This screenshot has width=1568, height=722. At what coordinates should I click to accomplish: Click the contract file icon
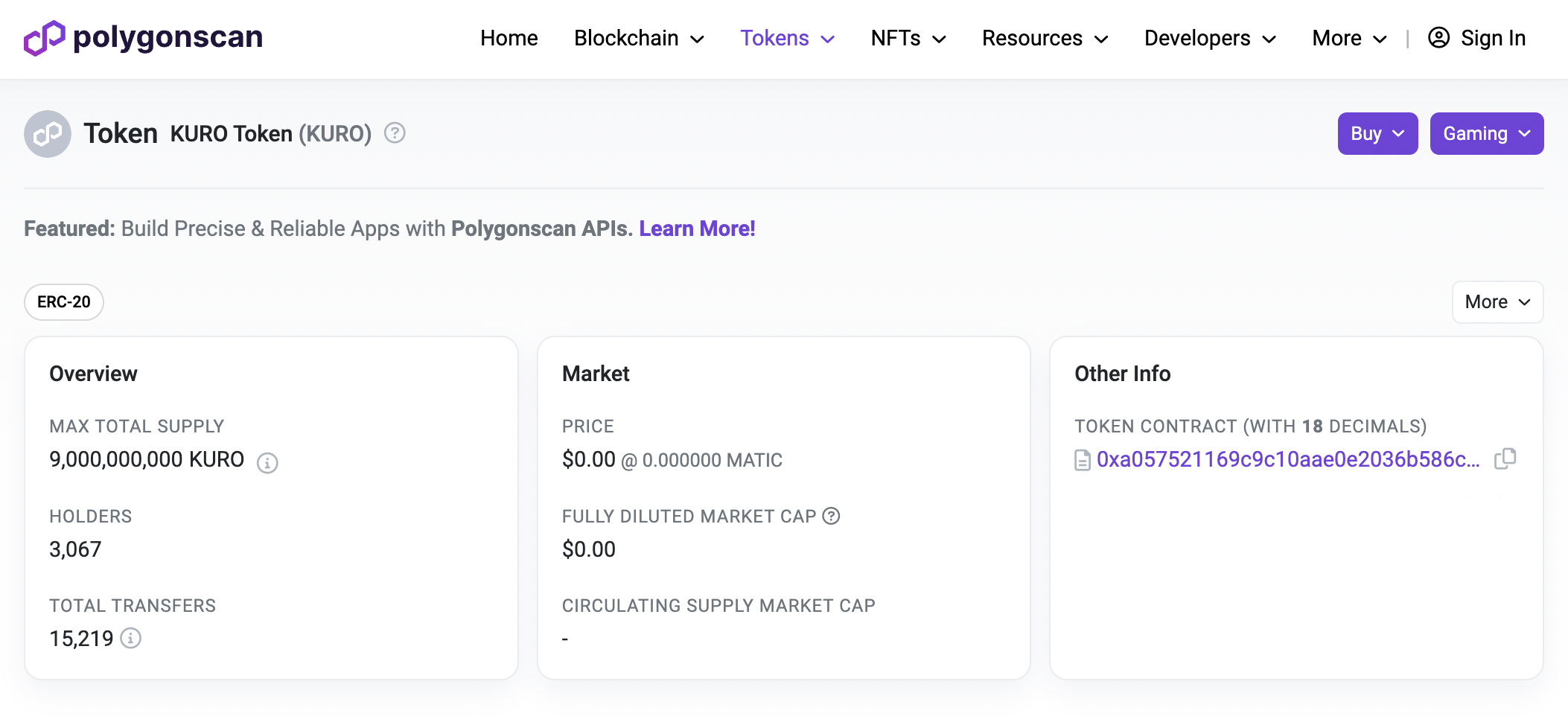(1083, 461)
